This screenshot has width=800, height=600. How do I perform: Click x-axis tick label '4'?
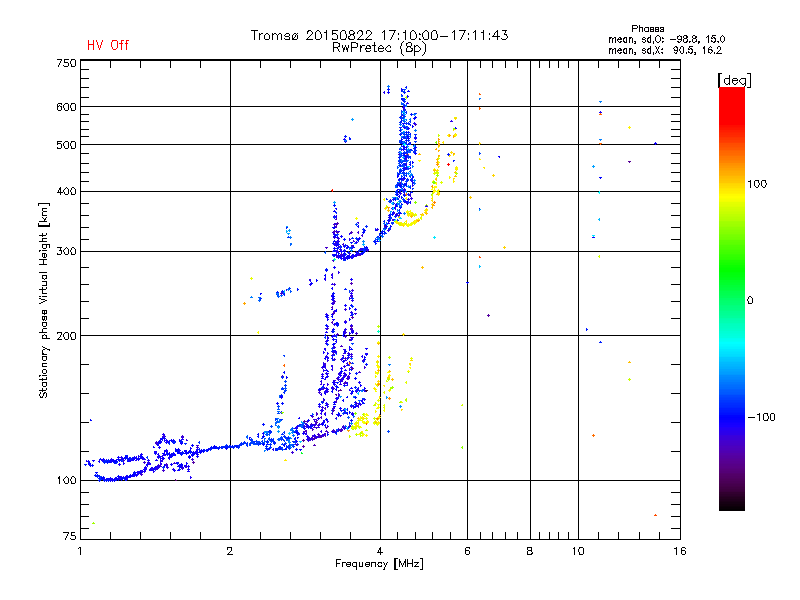click(x=380, y=551)
